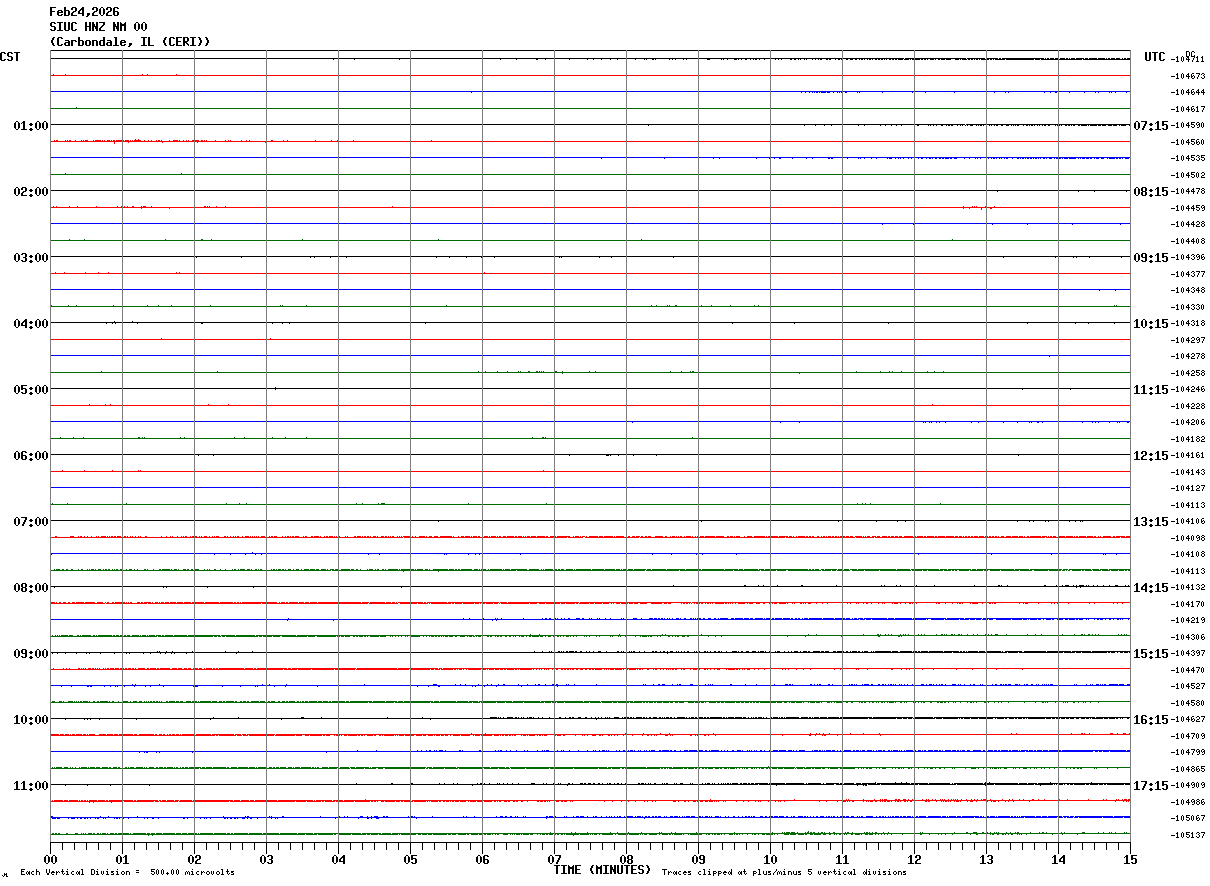The height and width of the screenshot is (886, 1210).
Task: Click the station code SIUC HNZ NM 00
Action: click(98, 27)
